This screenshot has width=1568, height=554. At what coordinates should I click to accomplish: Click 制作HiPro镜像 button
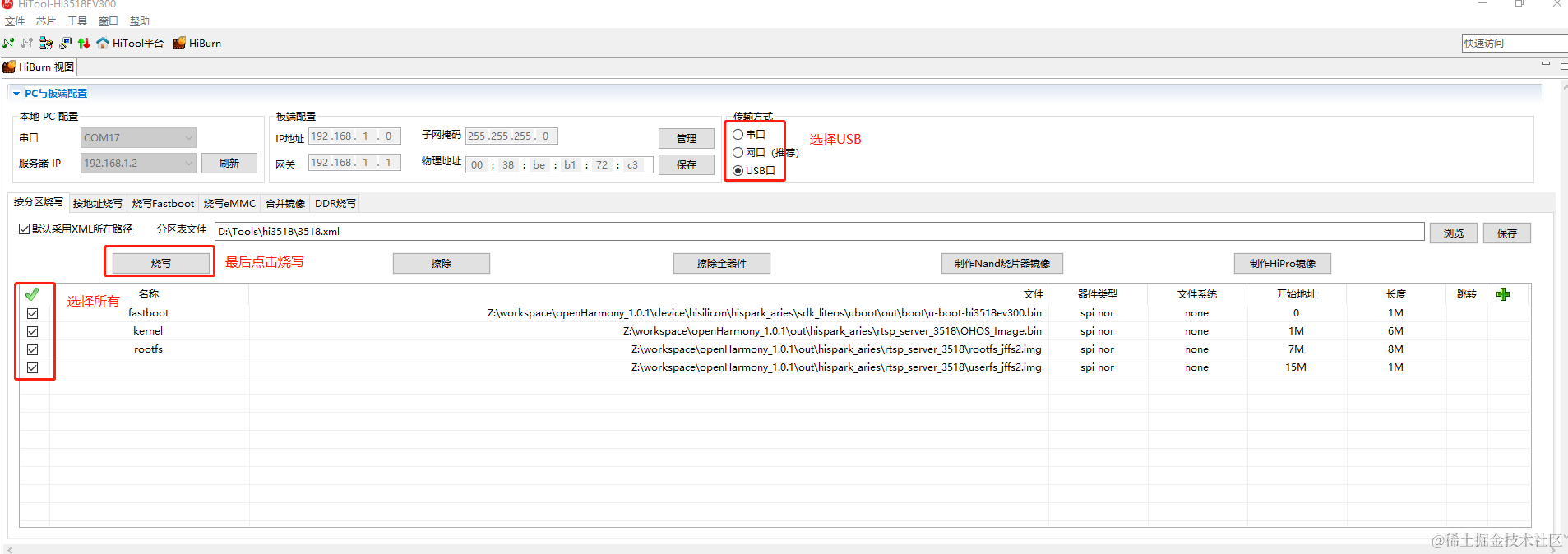point(1283,263)
